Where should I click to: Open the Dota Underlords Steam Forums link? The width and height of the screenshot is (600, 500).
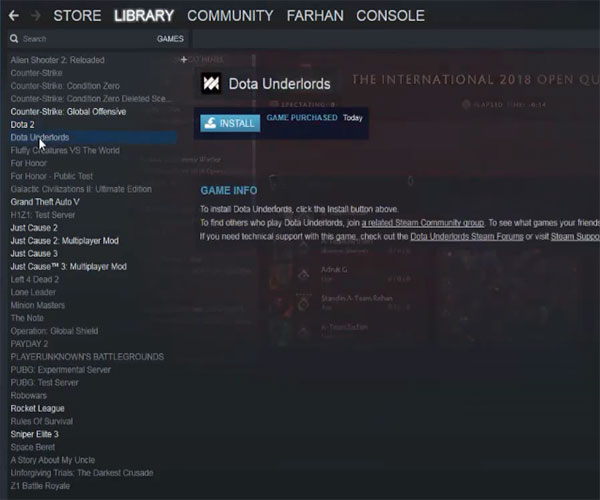coord(467,236)
